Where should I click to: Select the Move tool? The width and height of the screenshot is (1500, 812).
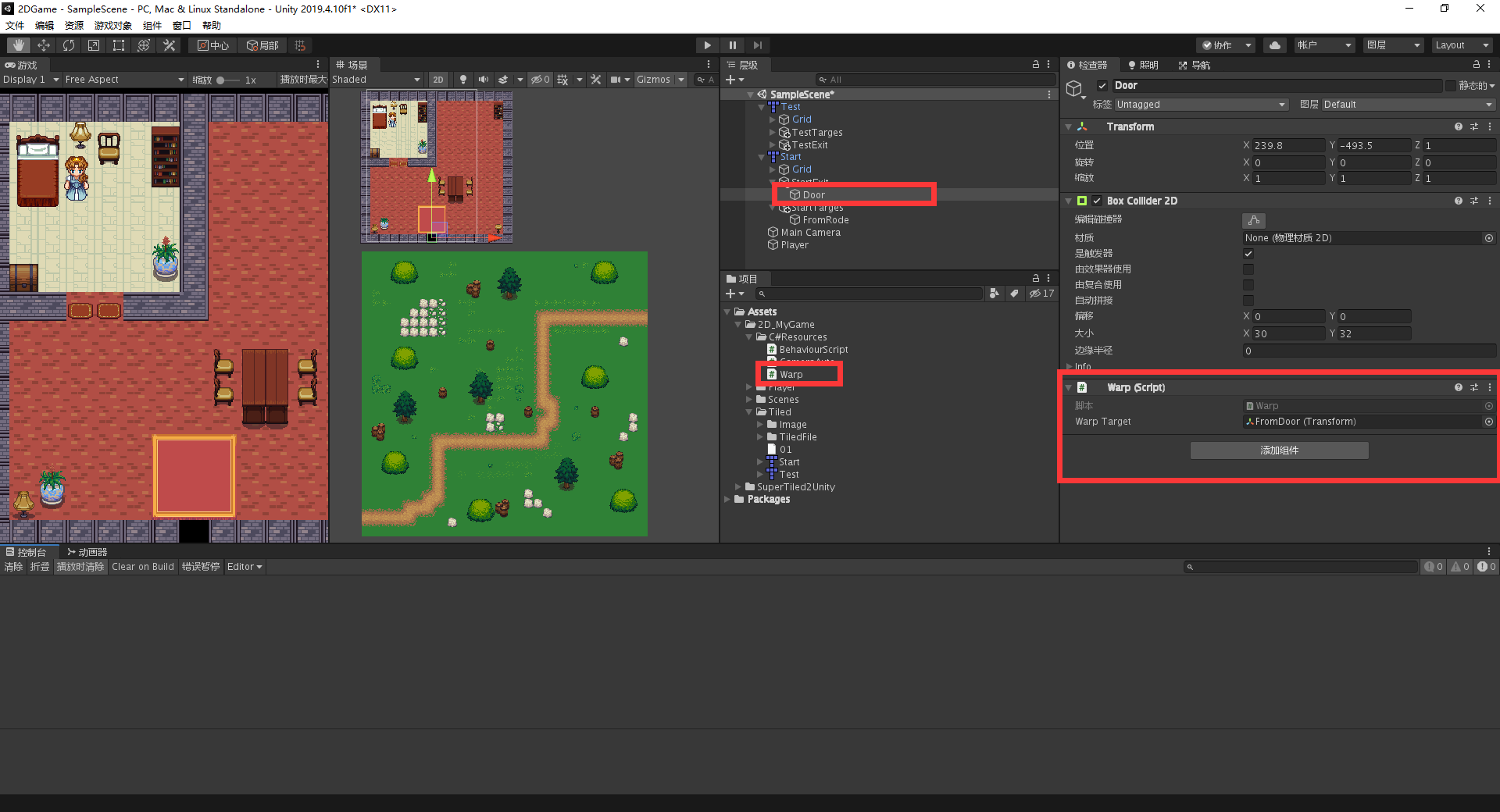pos(44,45)
